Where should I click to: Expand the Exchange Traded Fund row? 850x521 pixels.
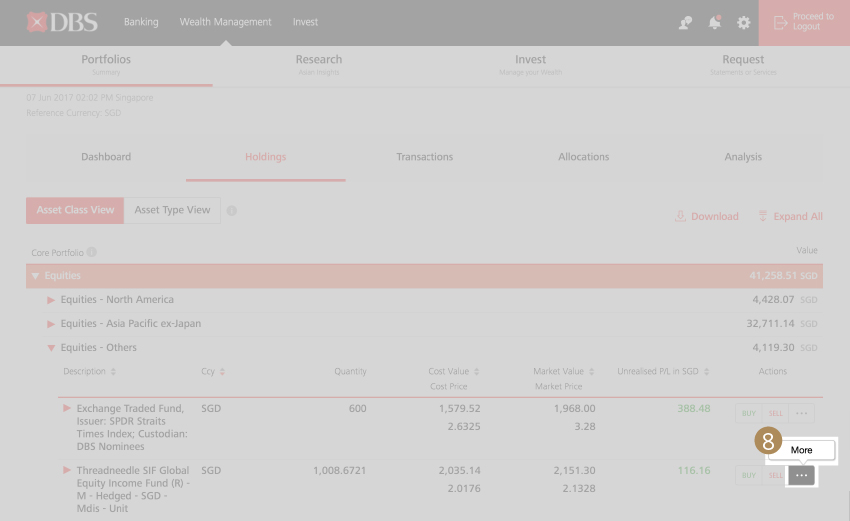(x=67, y=408)
